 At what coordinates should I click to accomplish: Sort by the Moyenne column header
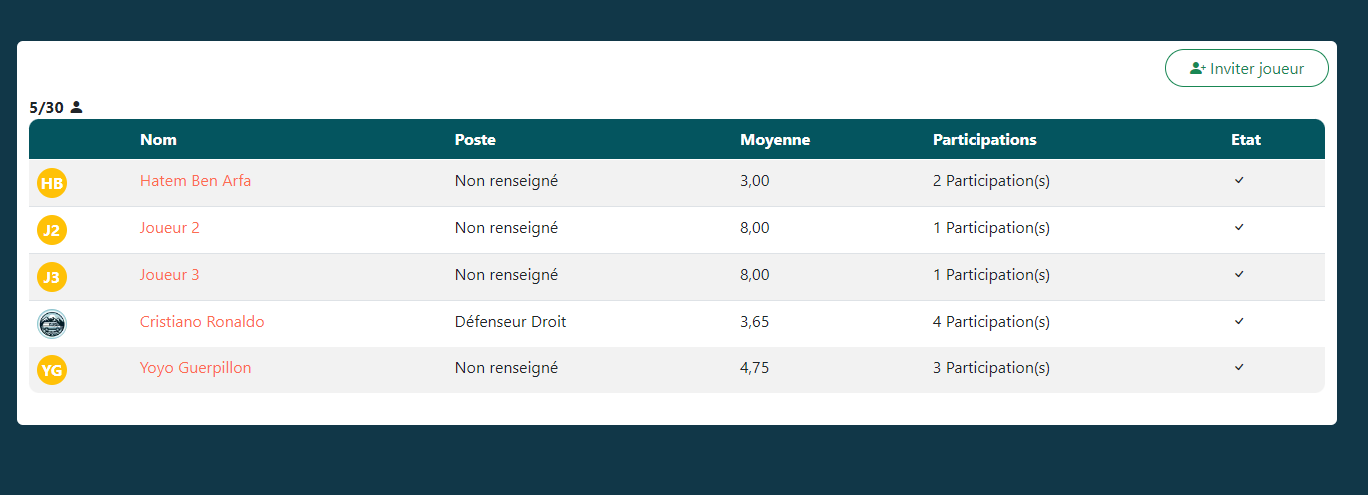(775, 140)
